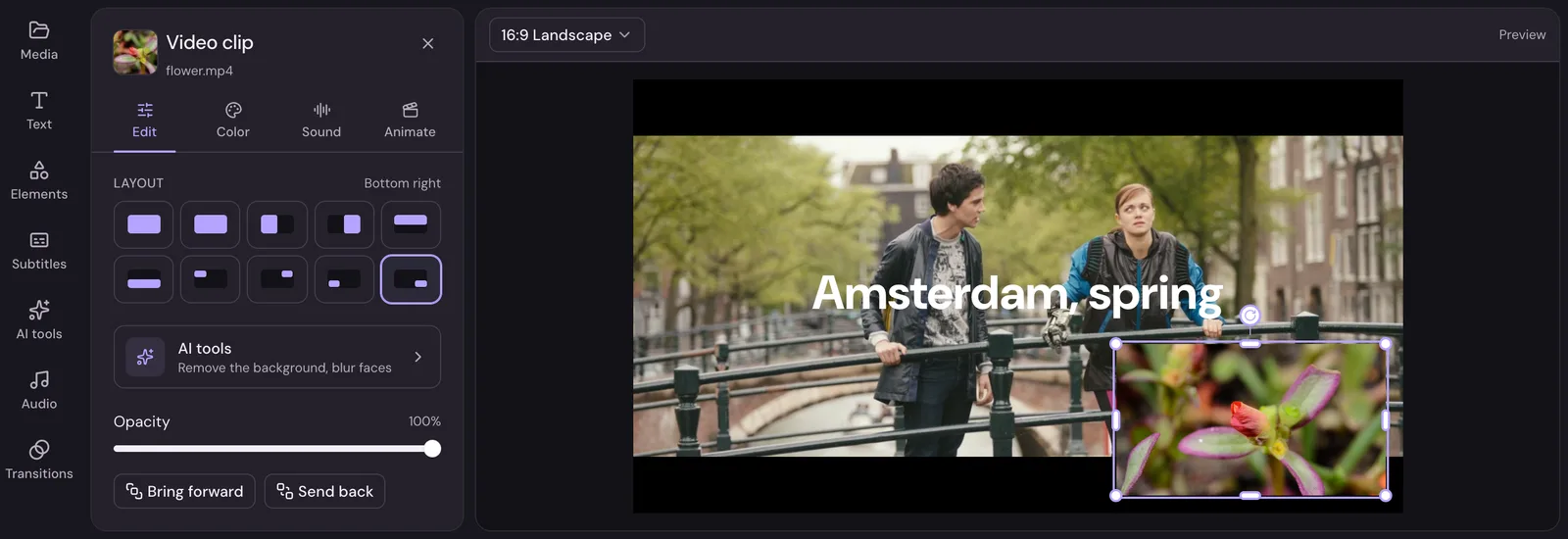Select the top-left corner layout
The width and height of the screenshot is (1568, 539).
tap(211, 279)
